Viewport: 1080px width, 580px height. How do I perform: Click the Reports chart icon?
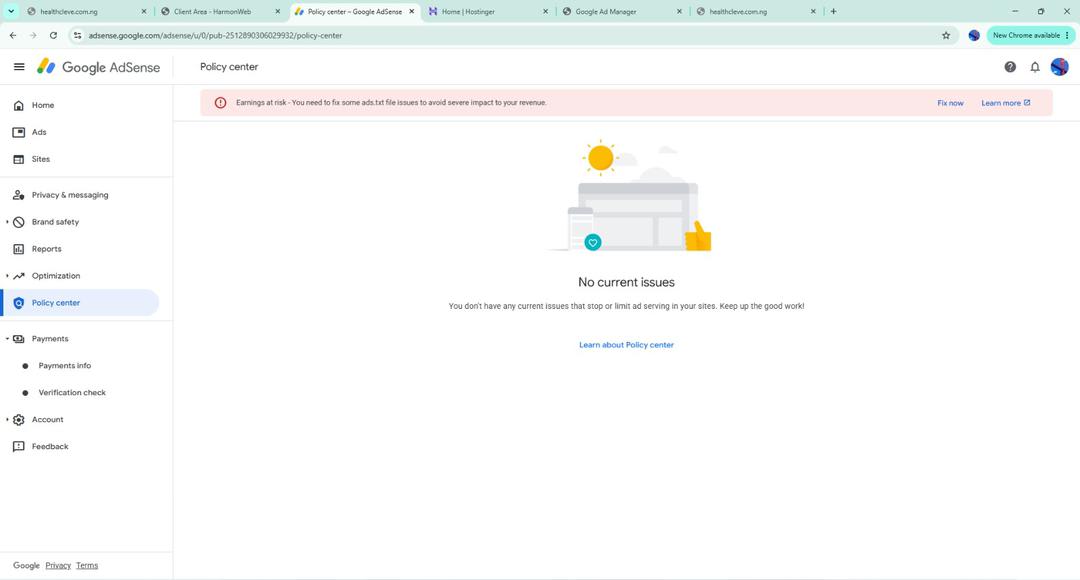coord(19,249)
